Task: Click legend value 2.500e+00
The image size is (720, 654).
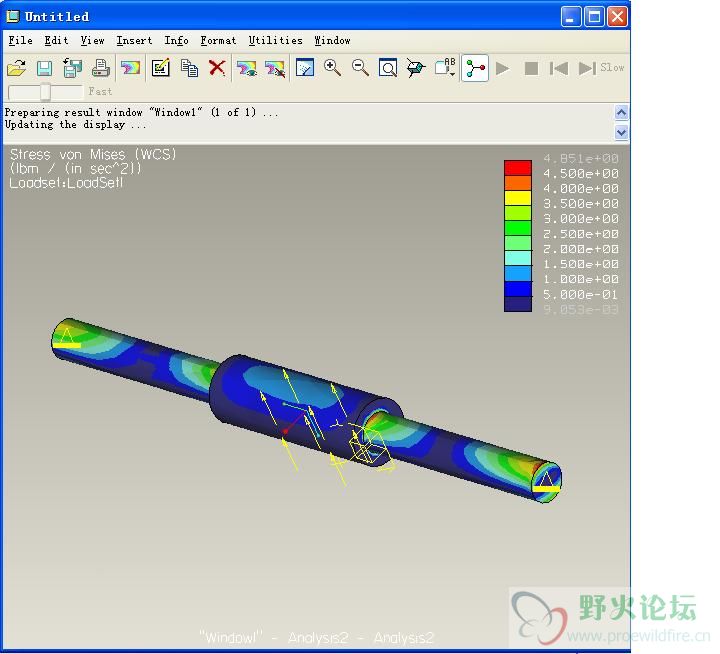Action: pos(581,234)
